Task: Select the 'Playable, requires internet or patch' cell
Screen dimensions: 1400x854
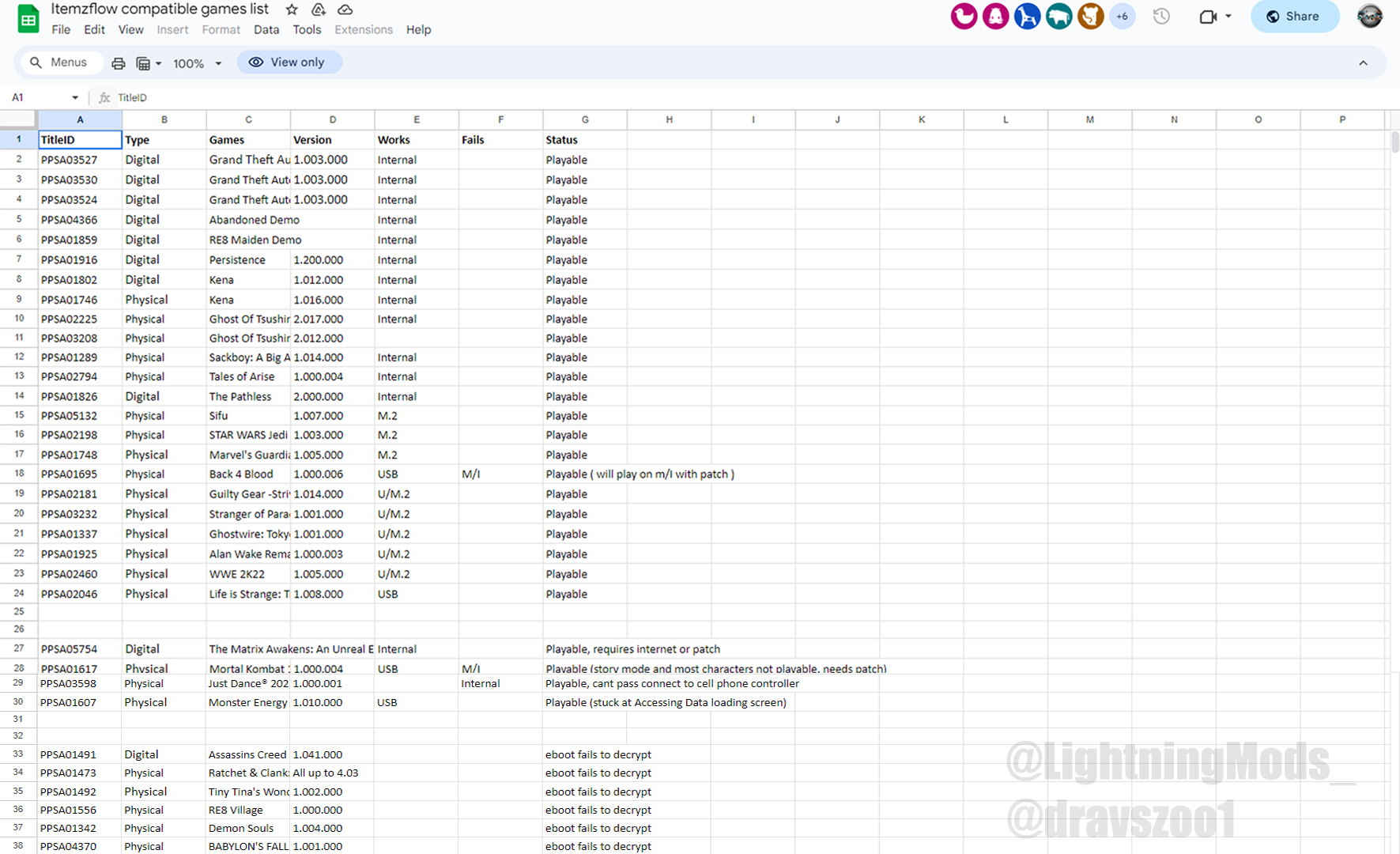Action: 585,649
